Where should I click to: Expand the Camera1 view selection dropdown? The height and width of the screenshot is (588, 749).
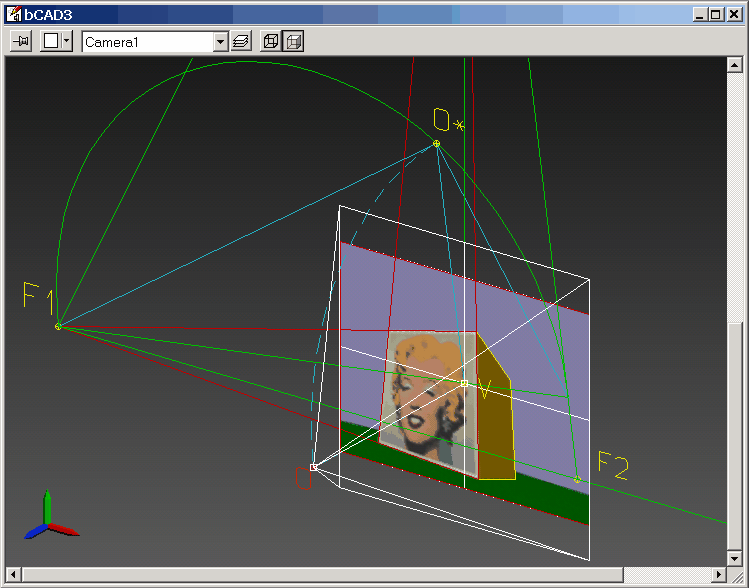pyautogui.click(x=220, y=42)
